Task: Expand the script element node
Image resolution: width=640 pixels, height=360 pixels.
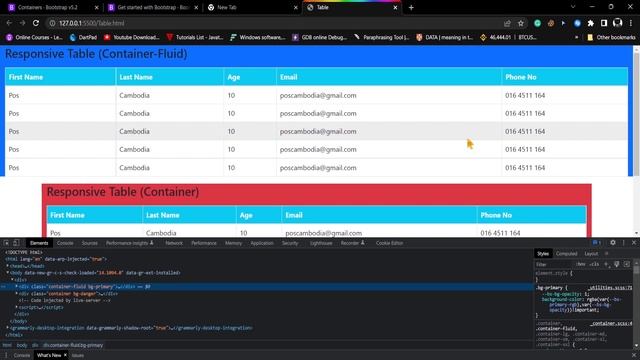Action: [x=16, y=307]
